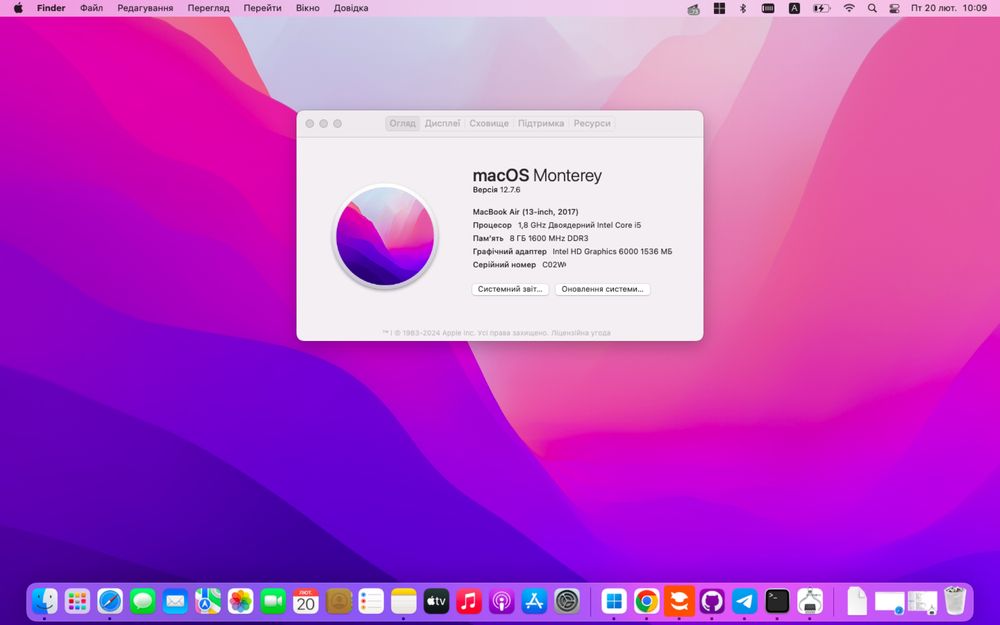1000x625 pixels.
Task: Open the Ліцензійна угода link
Action: point(580,333)
